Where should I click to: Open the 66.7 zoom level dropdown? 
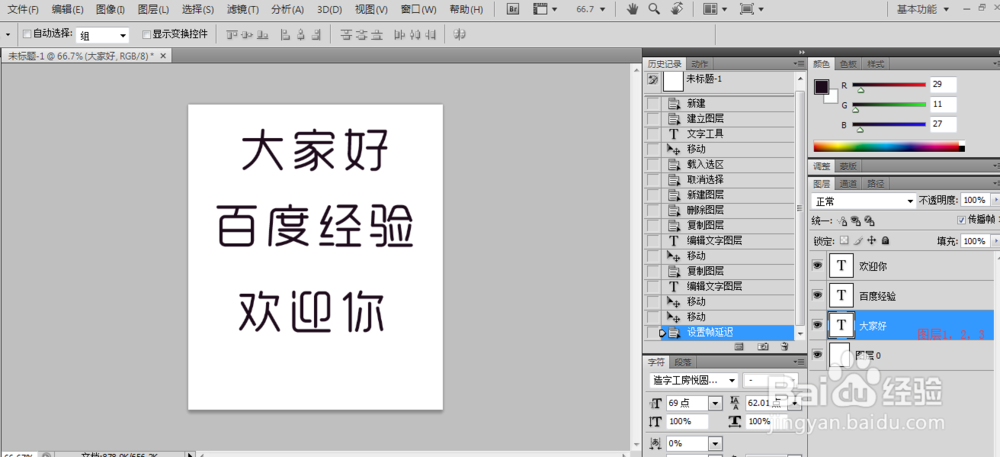click(601, 9)
